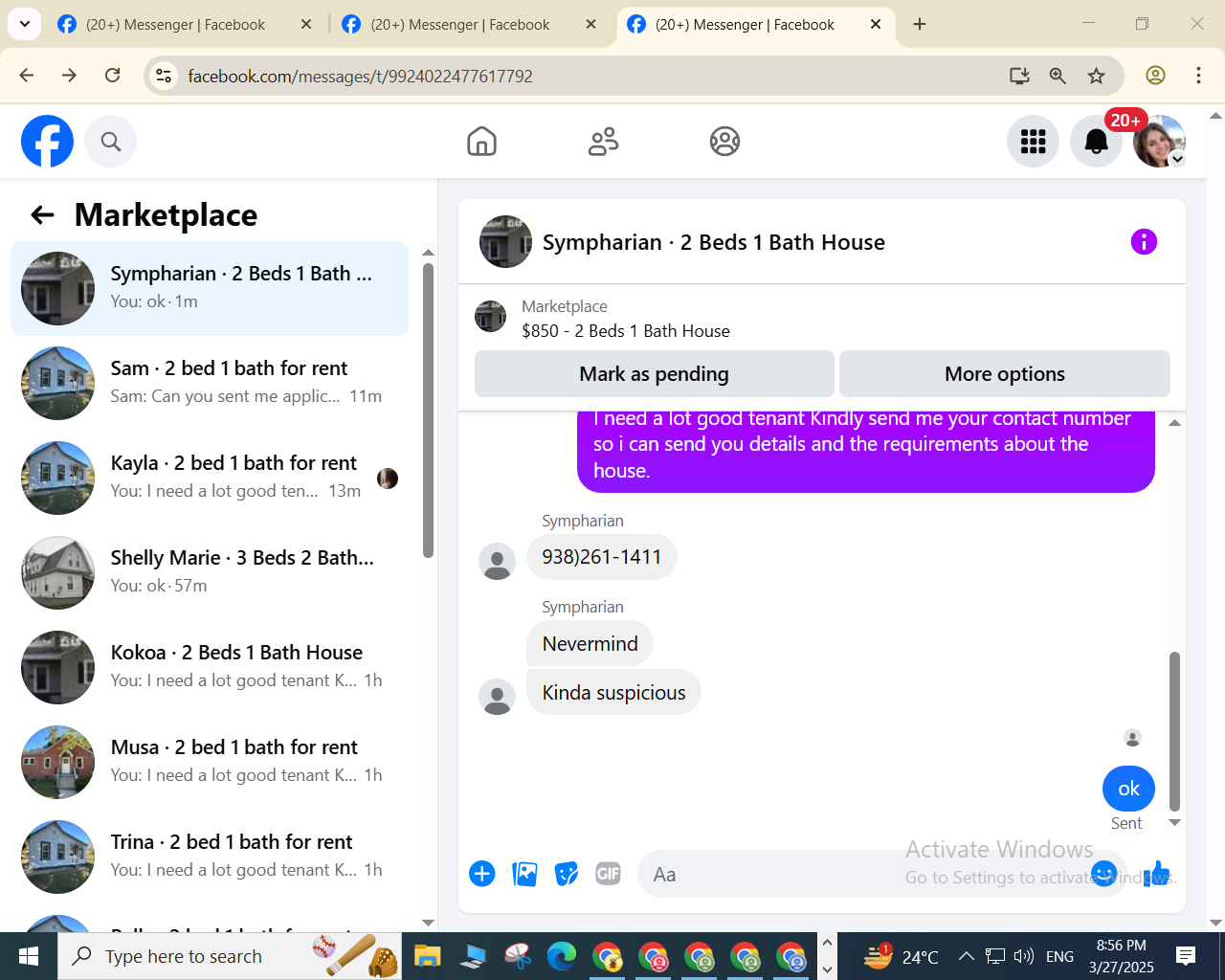
Task: Open the notifications bell
Action: [x=1096, y=142]
